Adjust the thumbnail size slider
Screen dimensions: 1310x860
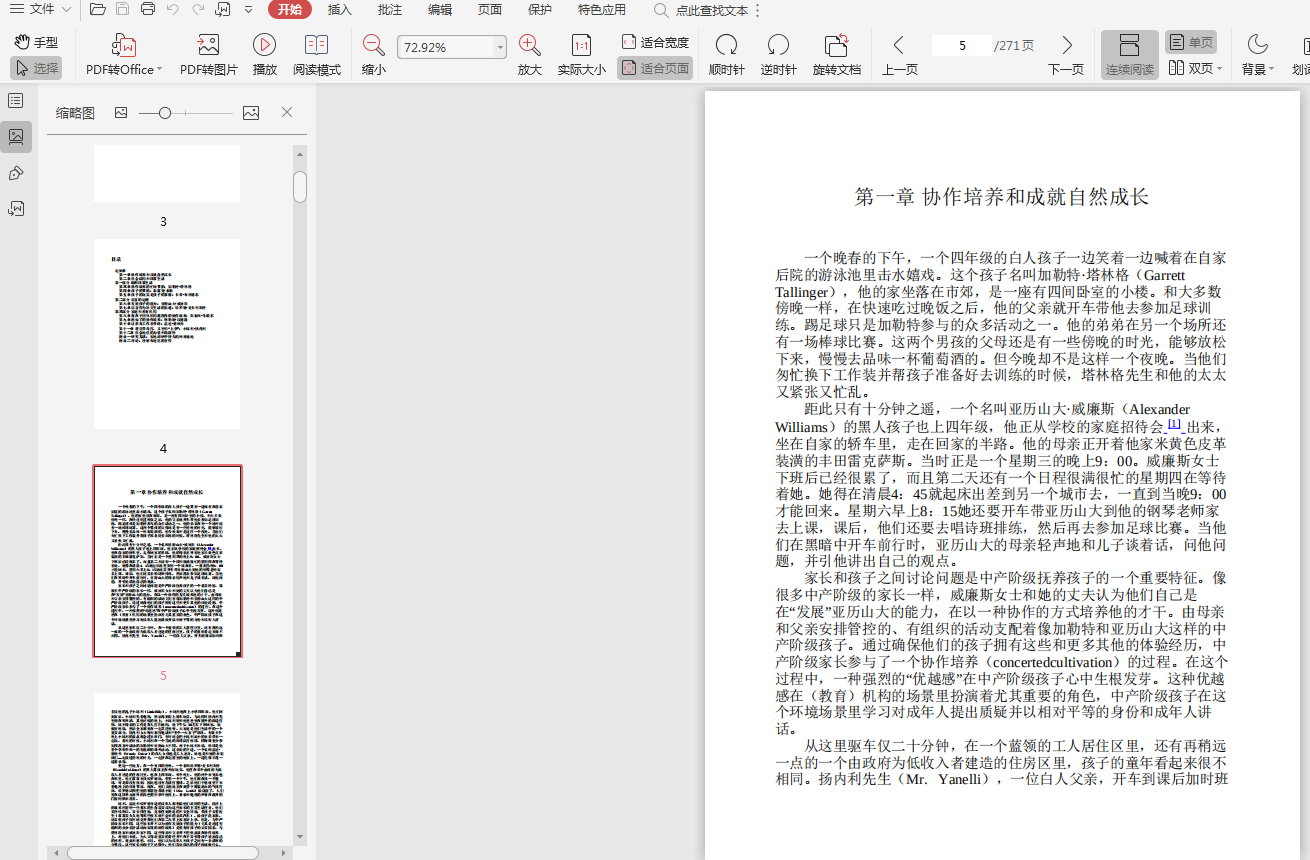[x=165, y=113]
